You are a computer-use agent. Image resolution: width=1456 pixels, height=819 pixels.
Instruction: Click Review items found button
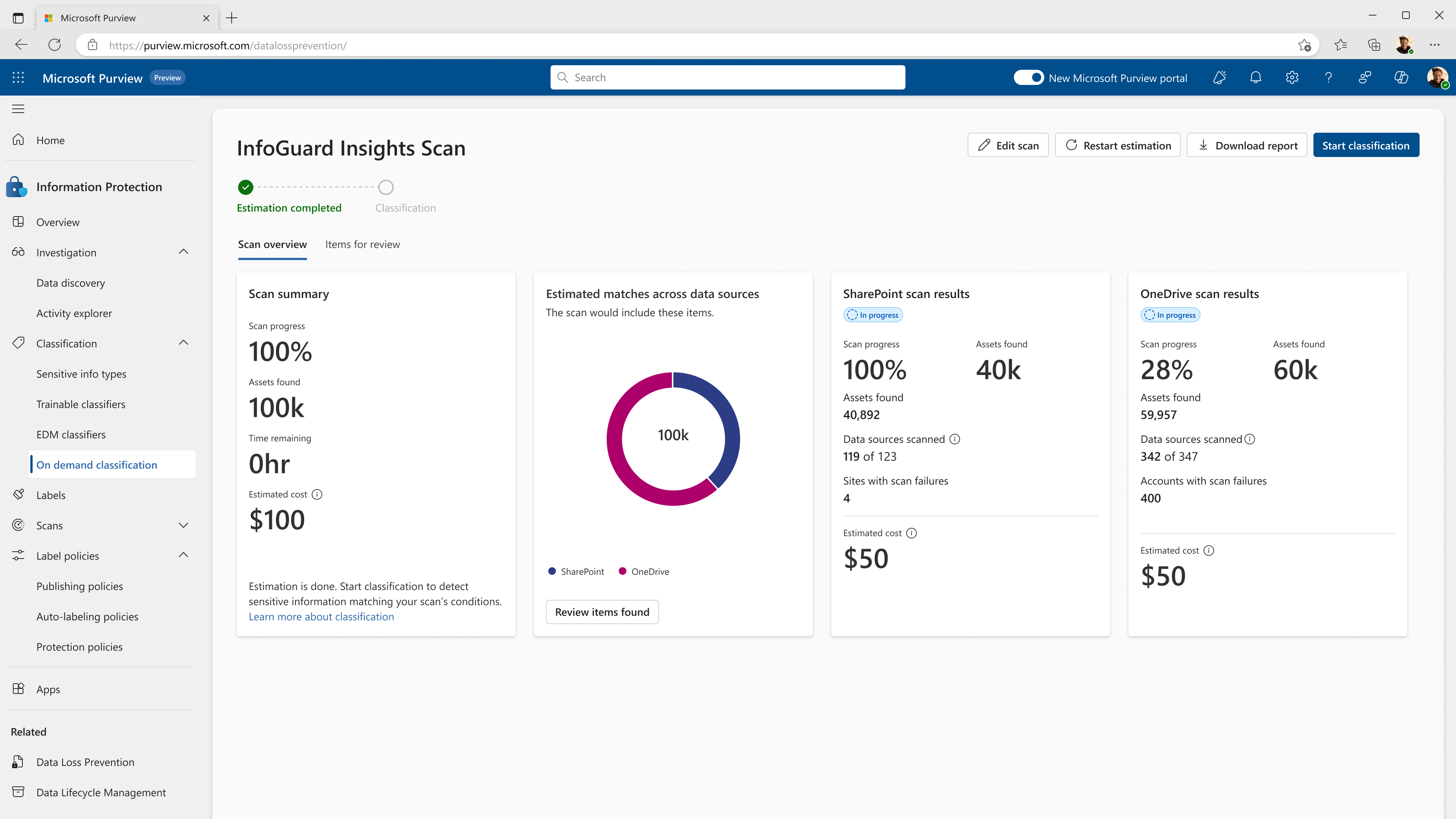tap(602, 612)
